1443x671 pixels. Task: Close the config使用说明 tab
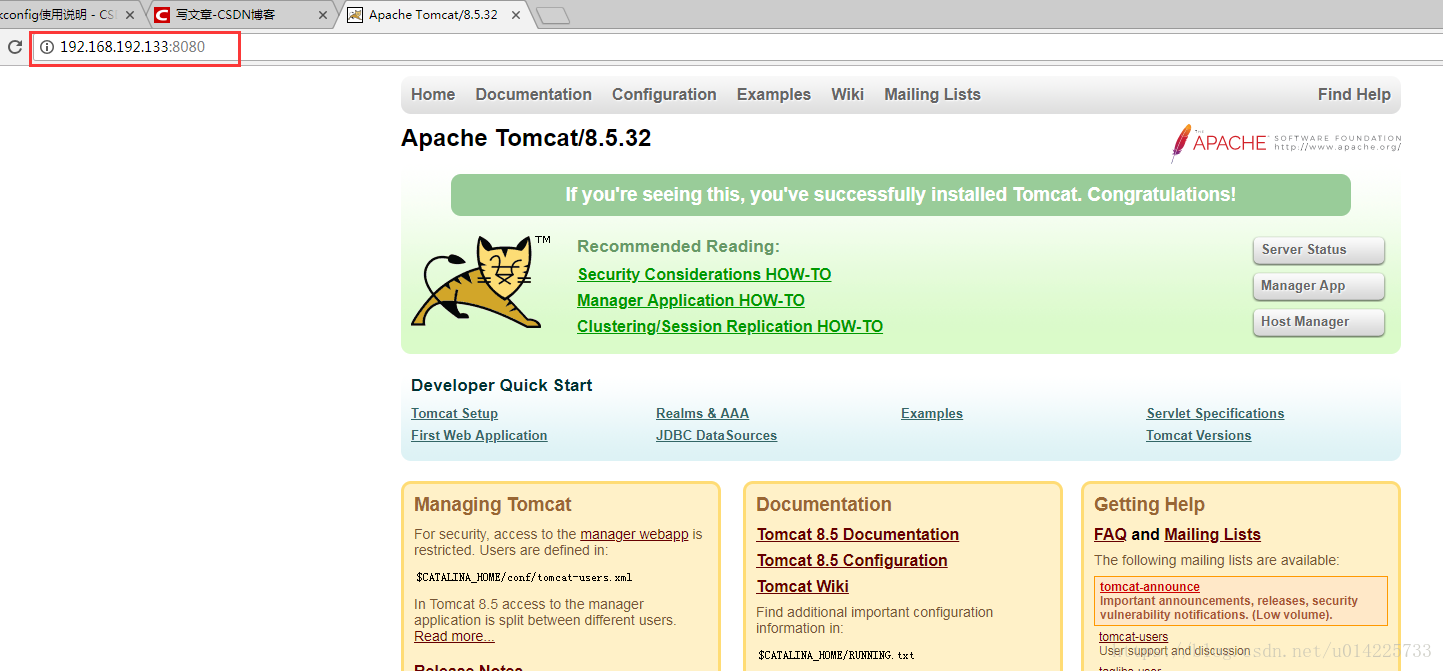point(130,15)
